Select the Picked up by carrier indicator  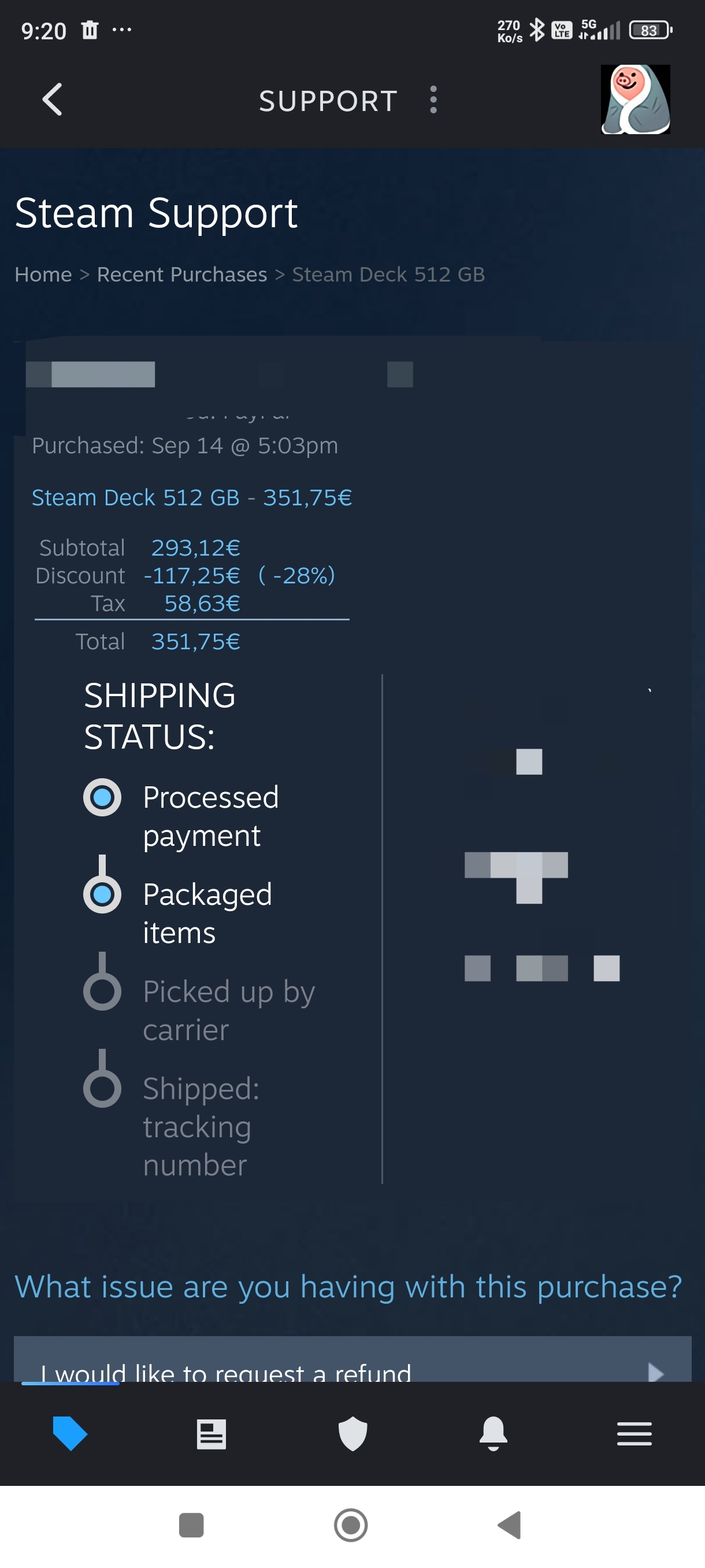[102, 992]
